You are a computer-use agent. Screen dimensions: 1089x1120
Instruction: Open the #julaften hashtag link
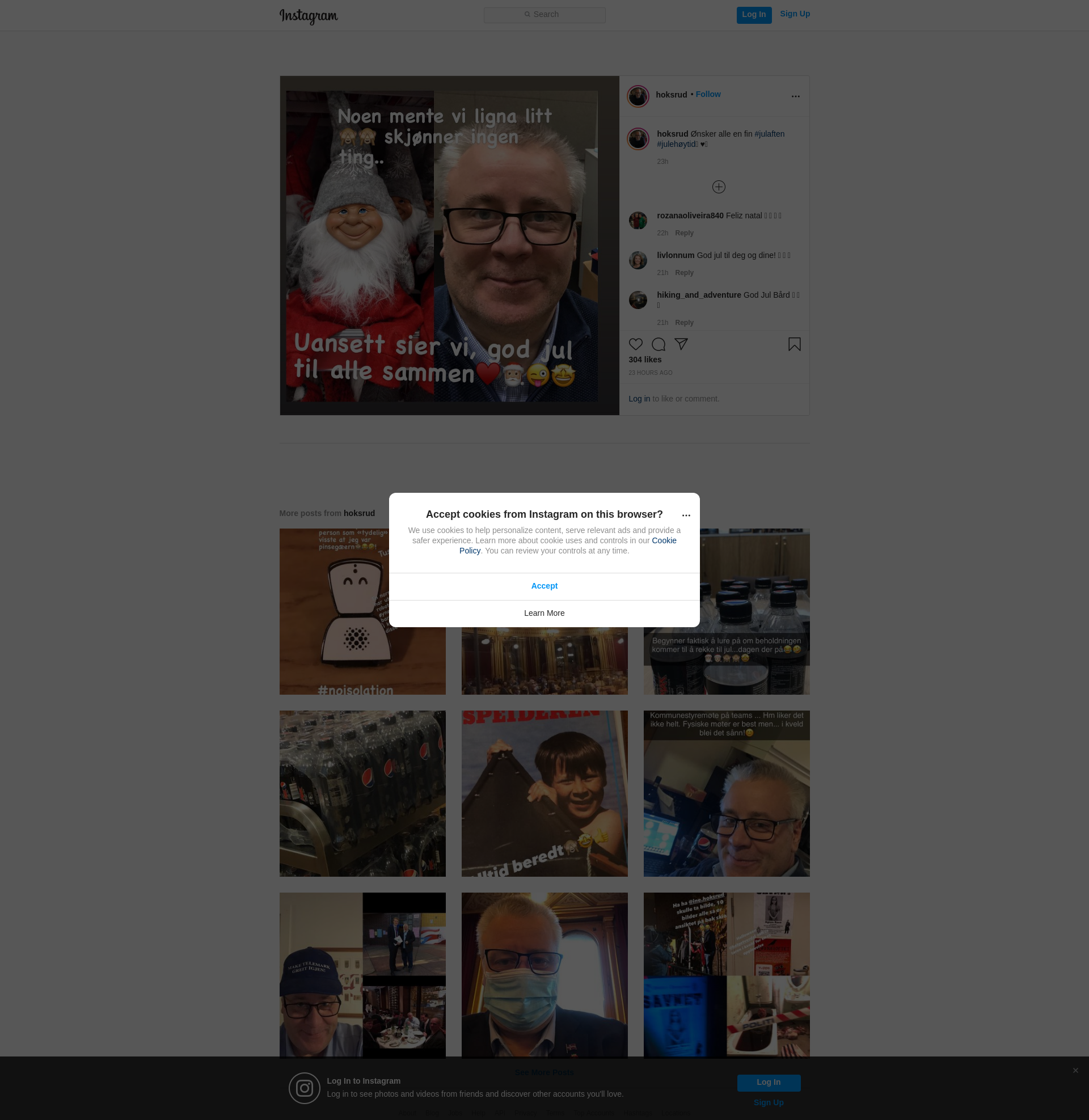coord(769,134)
